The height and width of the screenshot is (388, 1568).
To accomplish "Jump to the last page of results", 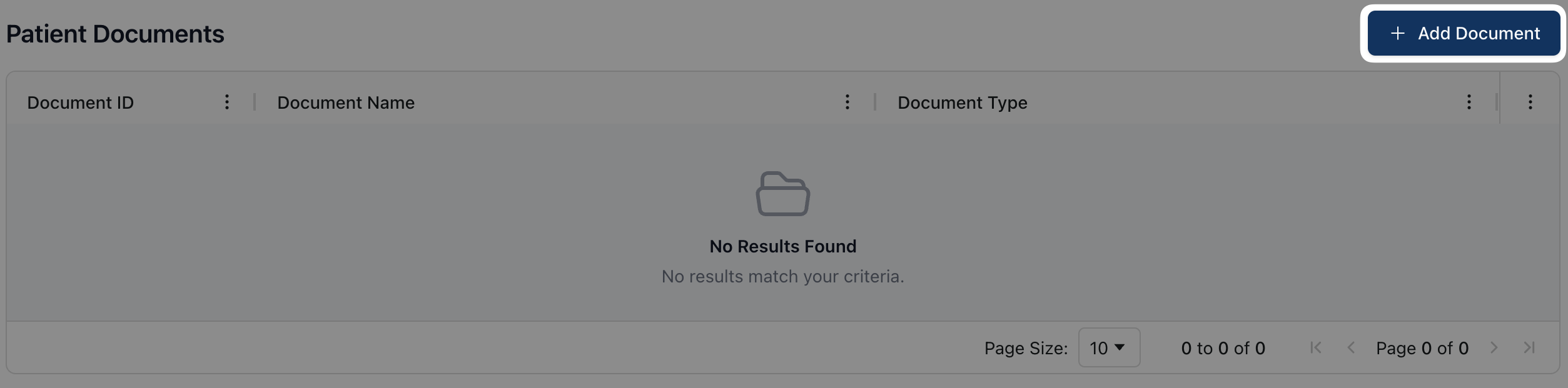I will click(x=1529, y=347).
